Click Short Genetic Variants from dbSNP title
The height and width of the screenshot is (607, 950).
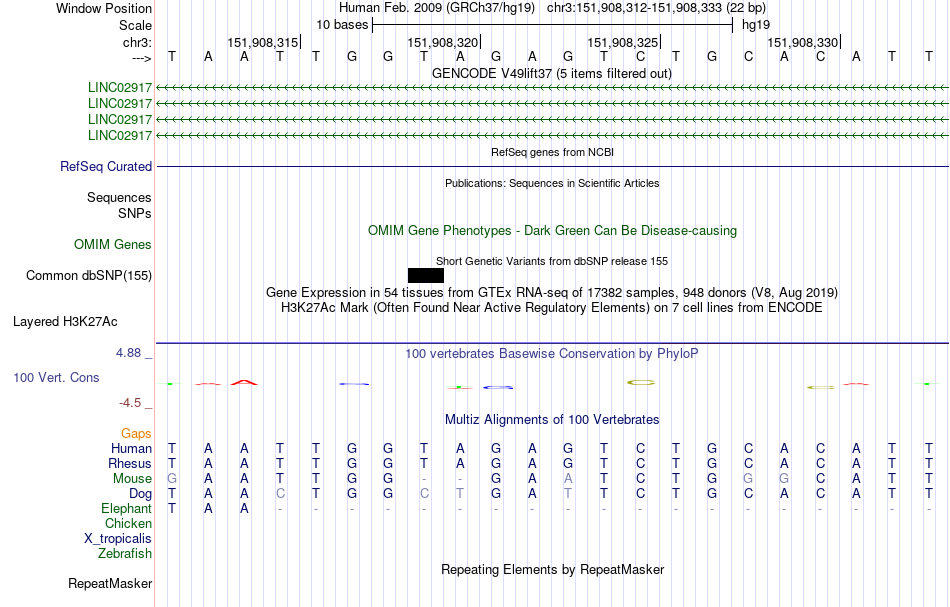(552, 261)
